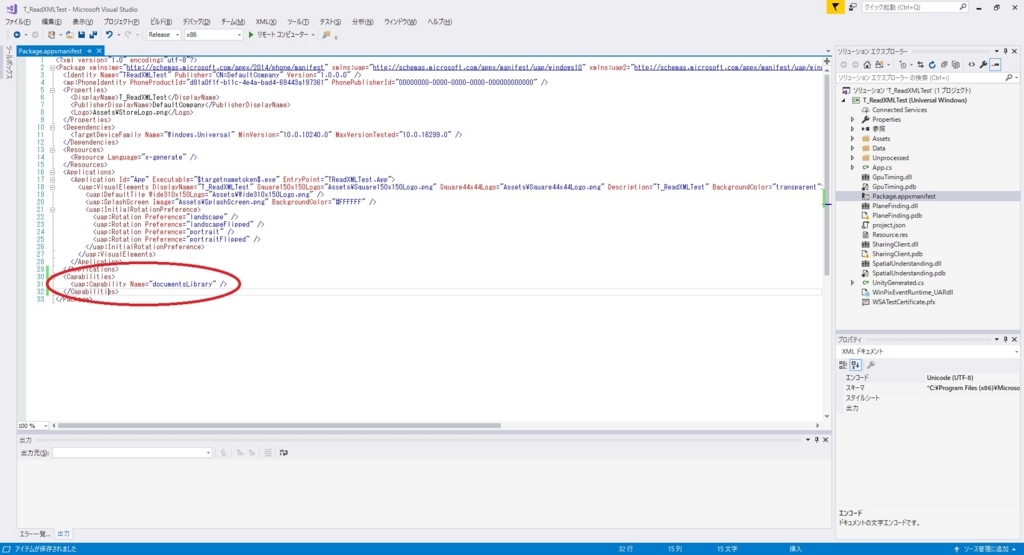Click the Save file toolbar icon

[x=81, y=35]
